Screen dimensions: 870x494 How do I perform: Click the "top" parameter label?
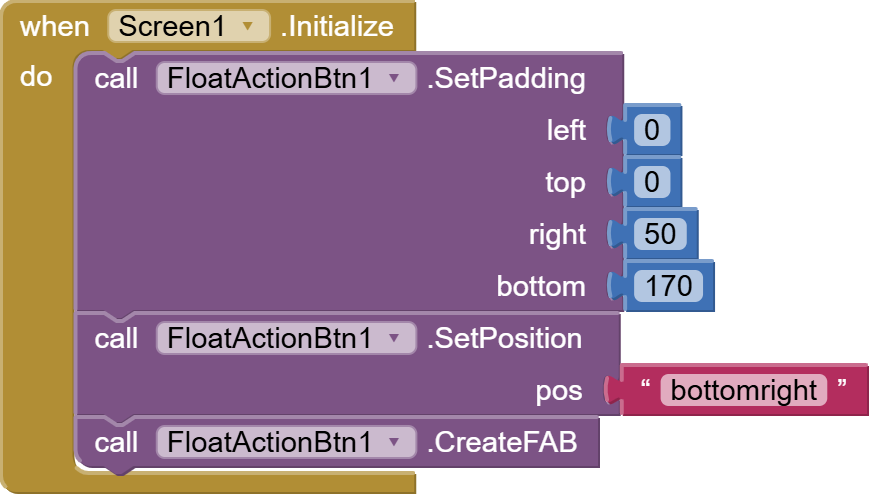click(565, 183)
